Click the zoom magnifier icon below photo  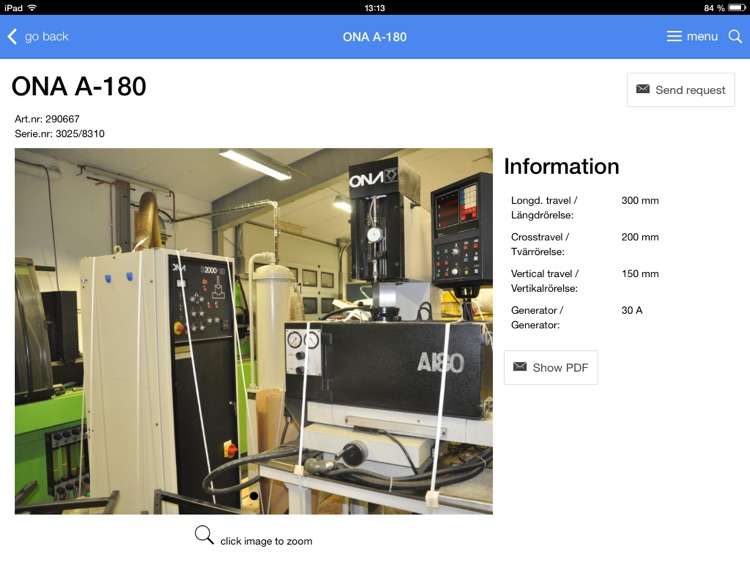(204, 535)
